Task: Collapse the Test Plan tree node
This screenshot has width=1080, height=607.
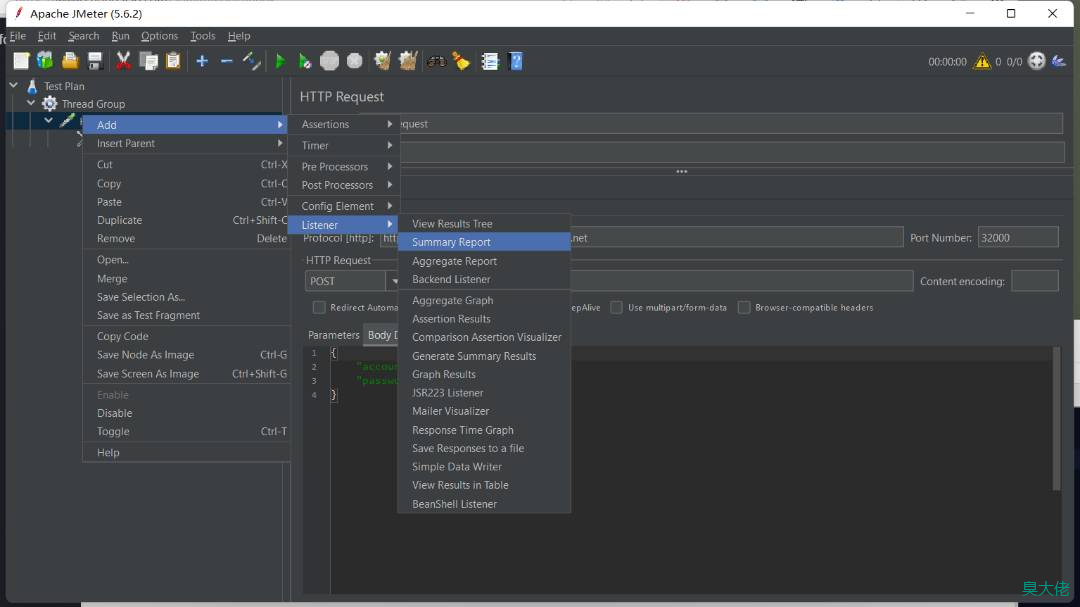Action: click(14, 85)
